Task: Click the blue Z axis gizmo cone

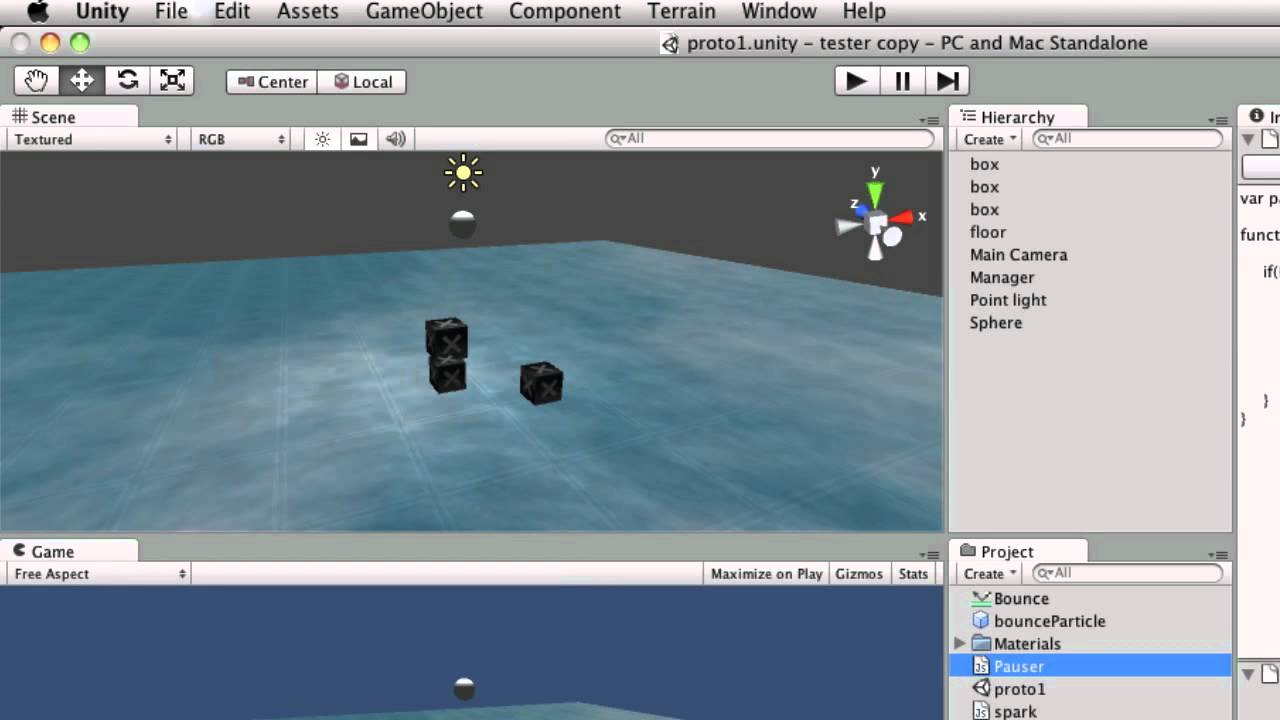Action: 860,211
